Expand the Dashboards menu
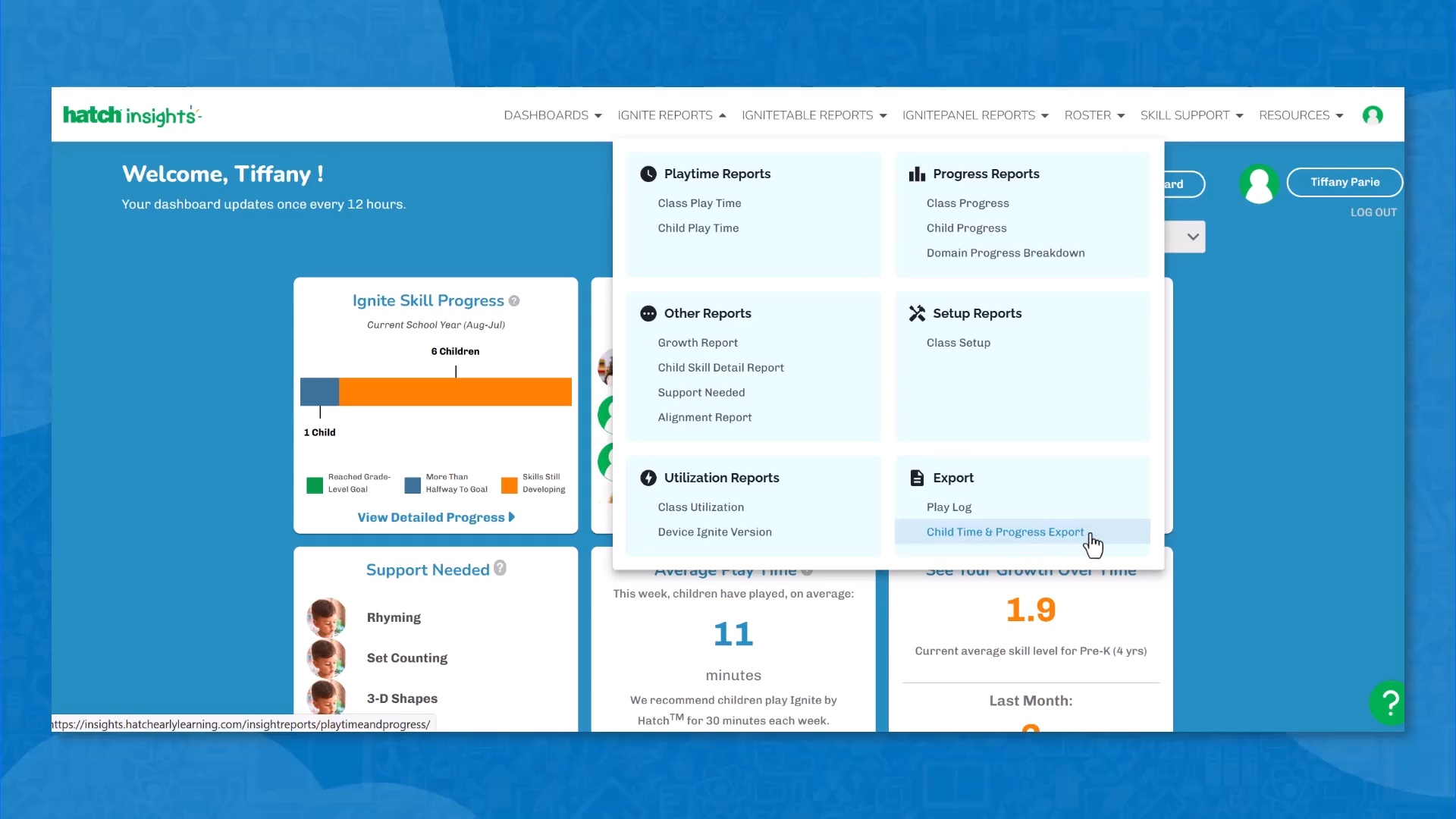 (553, 115)
